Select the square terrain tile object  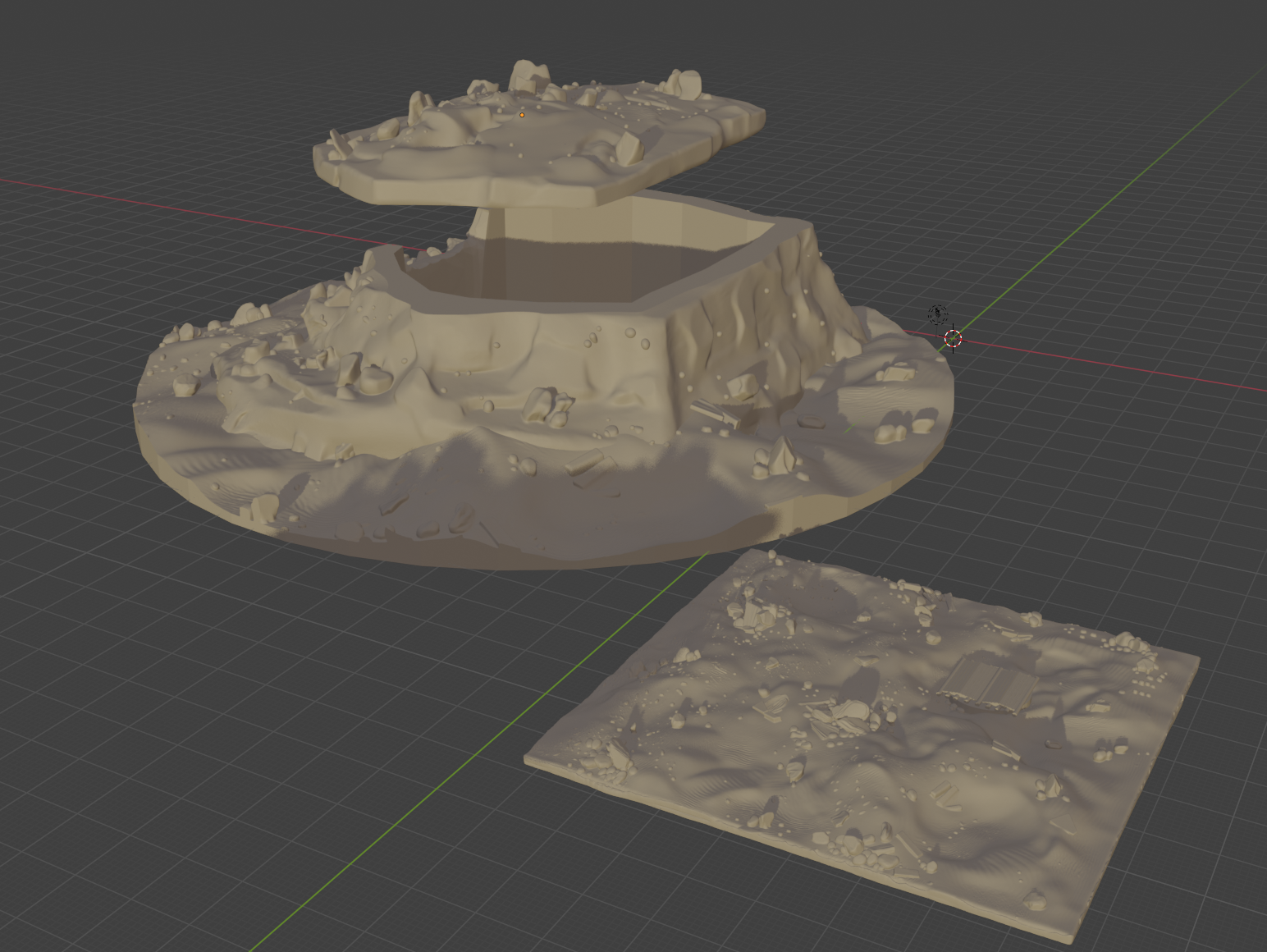(x=862, y=739)
